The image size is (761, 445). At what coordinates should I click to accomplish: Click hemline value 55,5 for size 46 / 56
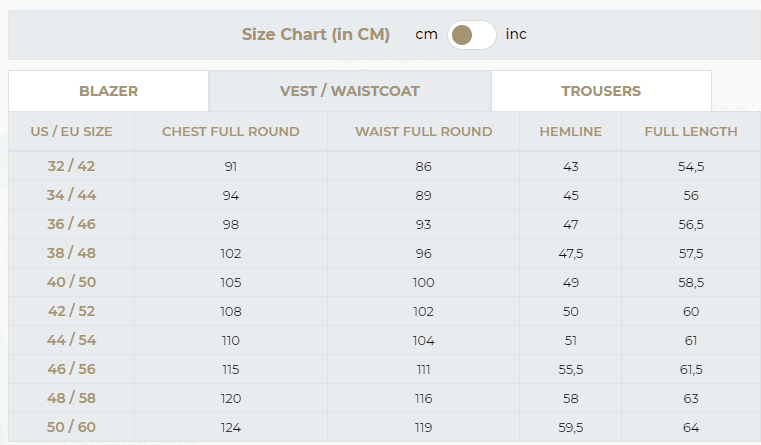pyautogui.click(x=571, y=370)
